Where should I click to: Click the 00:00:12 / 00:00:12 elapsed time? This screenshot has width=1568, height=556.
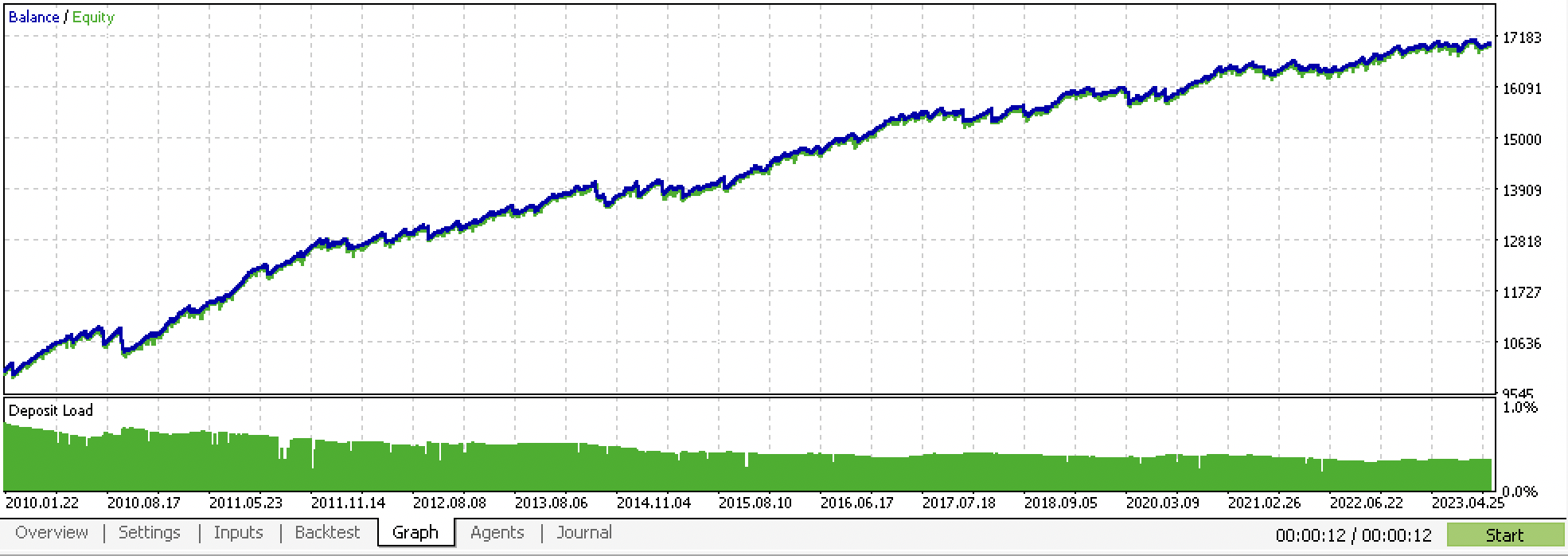(1353, 536)
